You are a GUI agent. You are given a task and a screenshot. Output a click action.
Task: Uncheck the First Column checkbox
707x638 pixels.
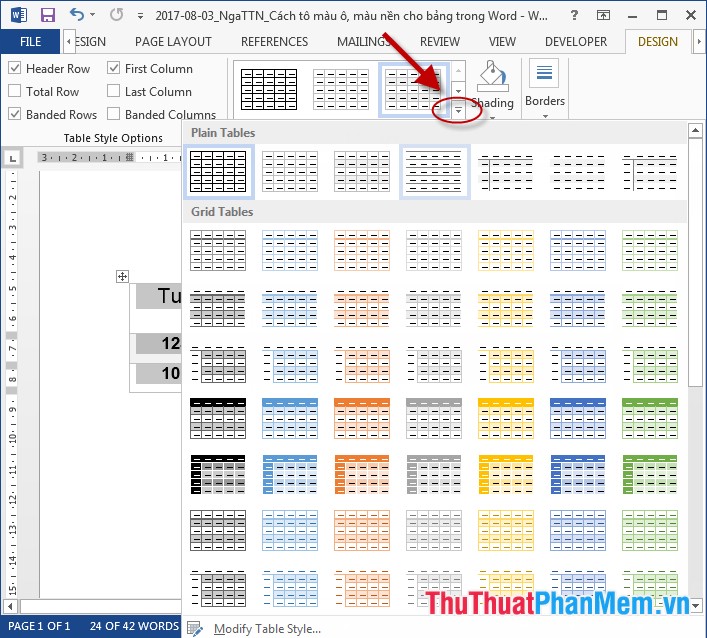[113, 68]
